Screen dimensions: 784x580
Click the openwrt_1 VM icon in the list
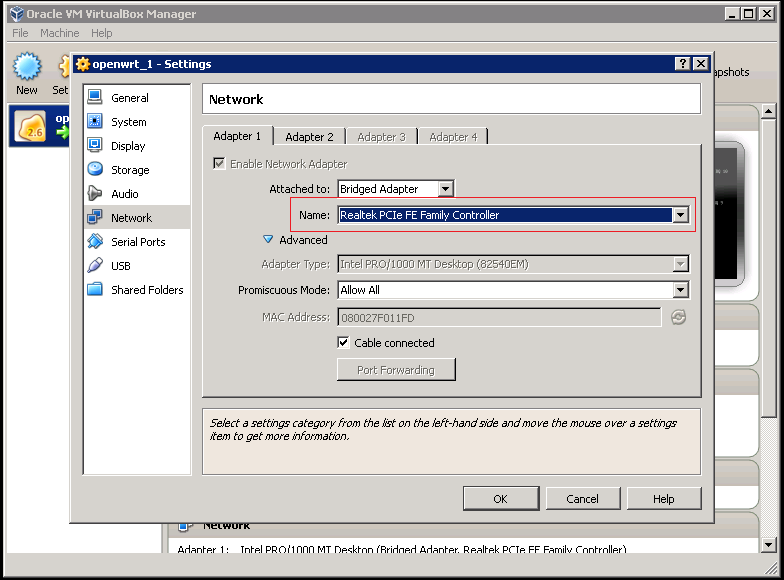point(30,126)
